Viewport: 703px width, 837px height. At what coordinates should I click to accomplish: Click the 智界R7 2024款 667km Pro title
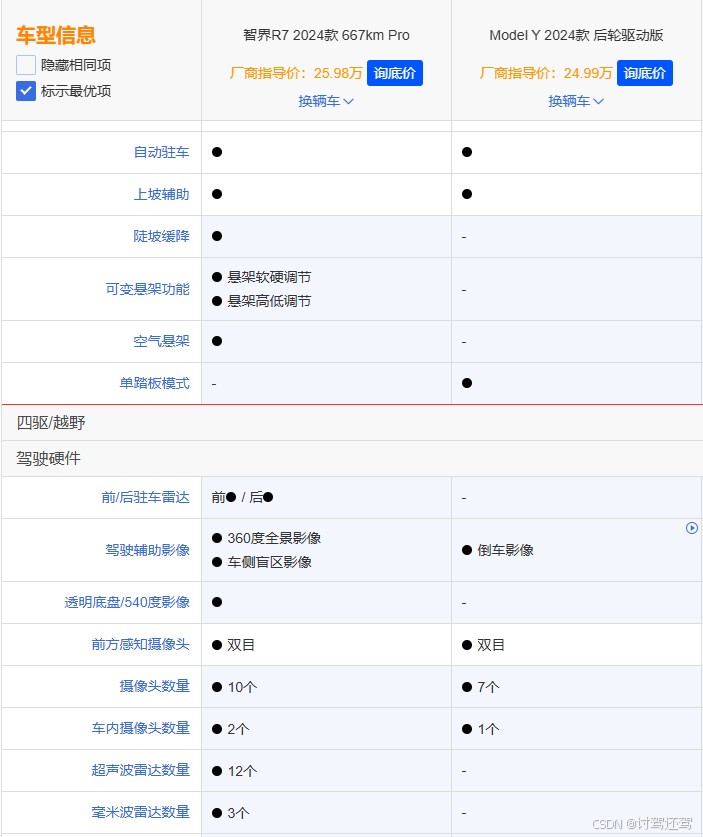pyautogui.click(x=326, y=35)
